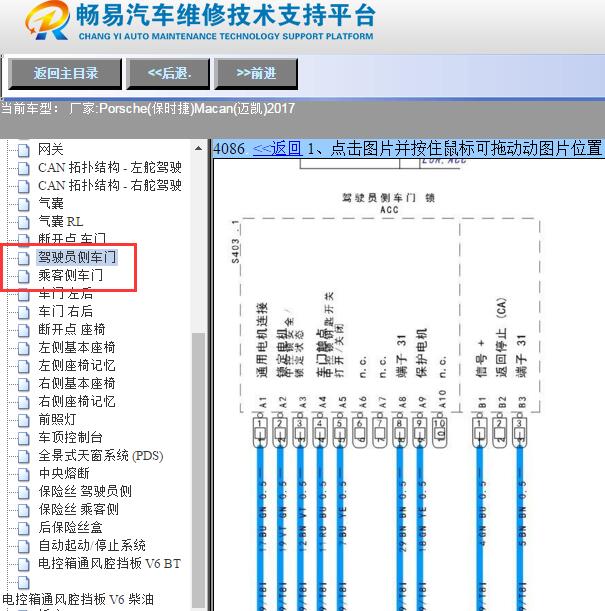This screenshot has width=605, height=611.
Task: Click the S403 .1 component label
Action: [235, 242]
